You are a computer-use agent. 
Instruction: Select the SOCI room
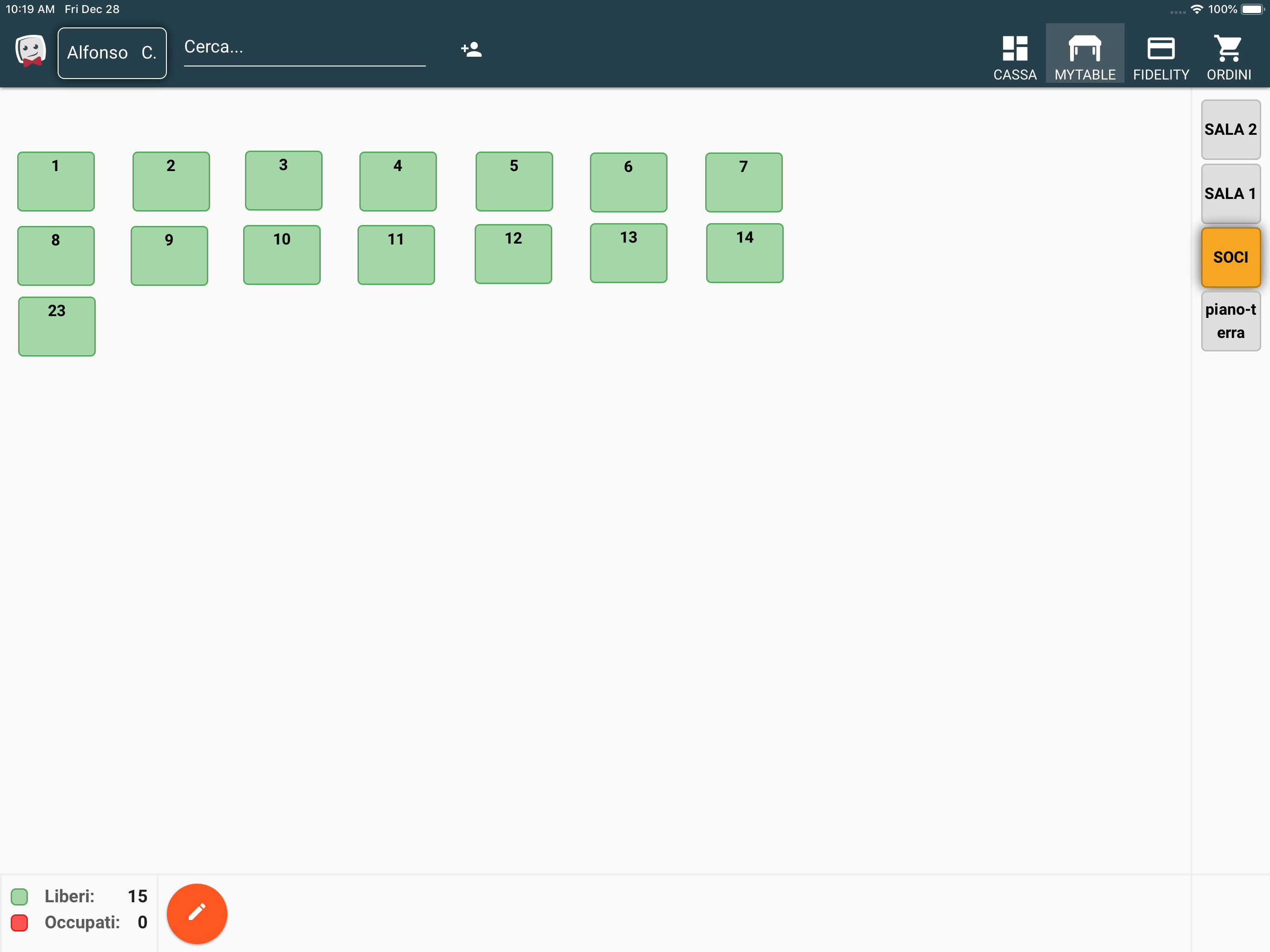(x=1230, y=257)
